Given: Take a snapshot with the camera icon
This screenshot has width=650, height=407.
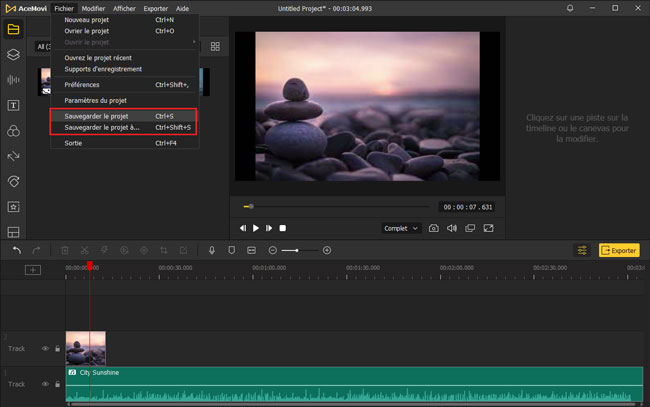Looking at the screenshot, I should click(434, 228).
